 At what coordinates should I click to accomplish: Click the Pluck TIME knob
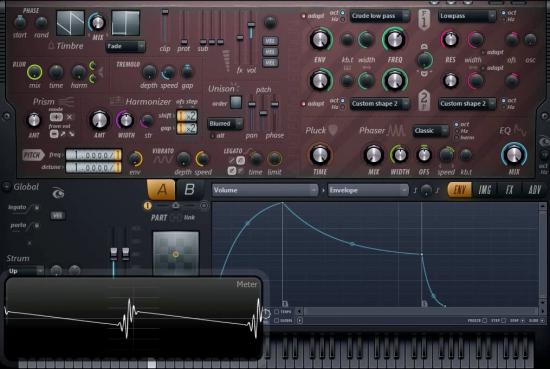[x=320, y=155]
